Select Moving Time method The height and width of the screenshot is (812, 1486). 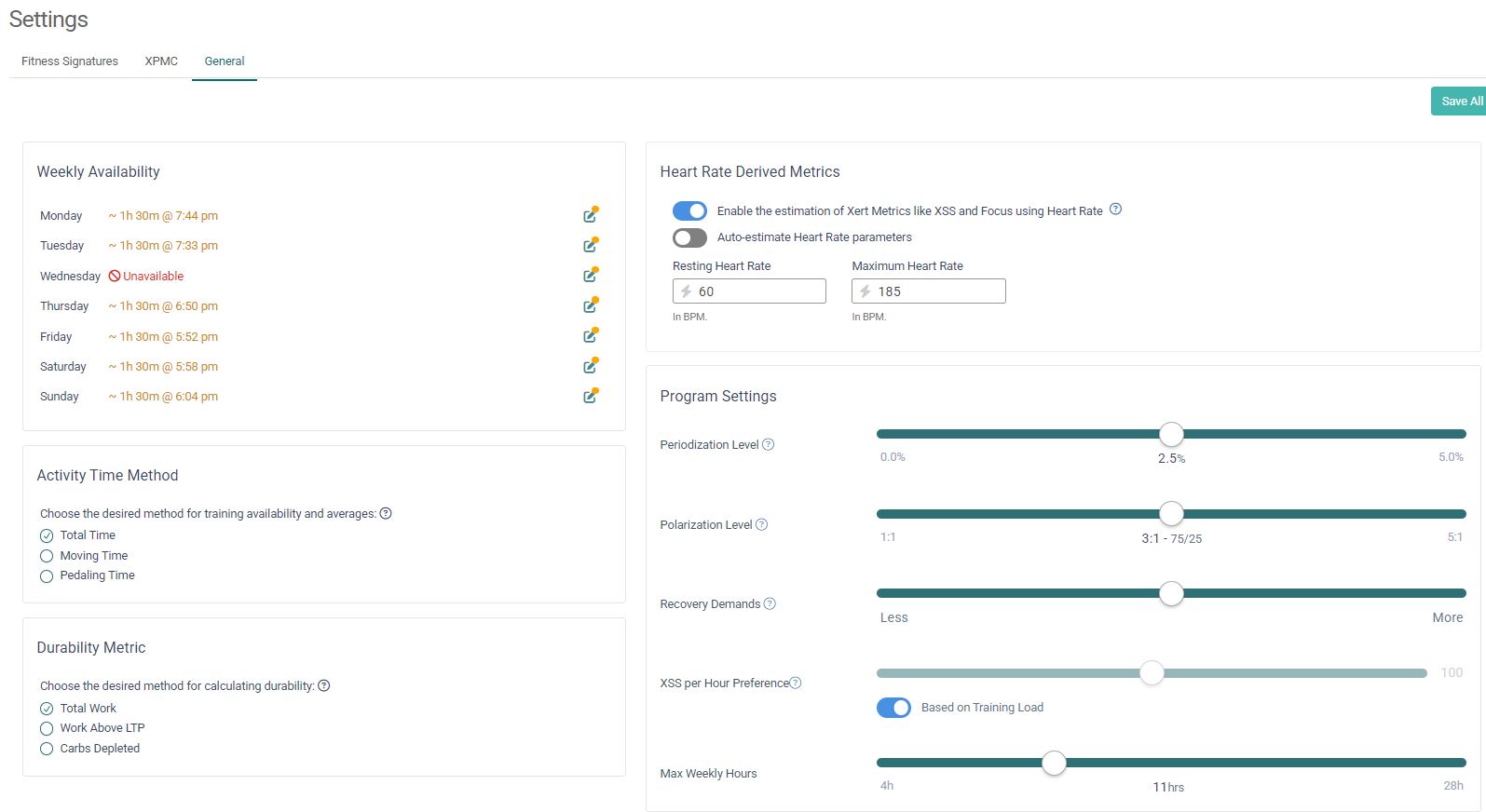[47, 556]
